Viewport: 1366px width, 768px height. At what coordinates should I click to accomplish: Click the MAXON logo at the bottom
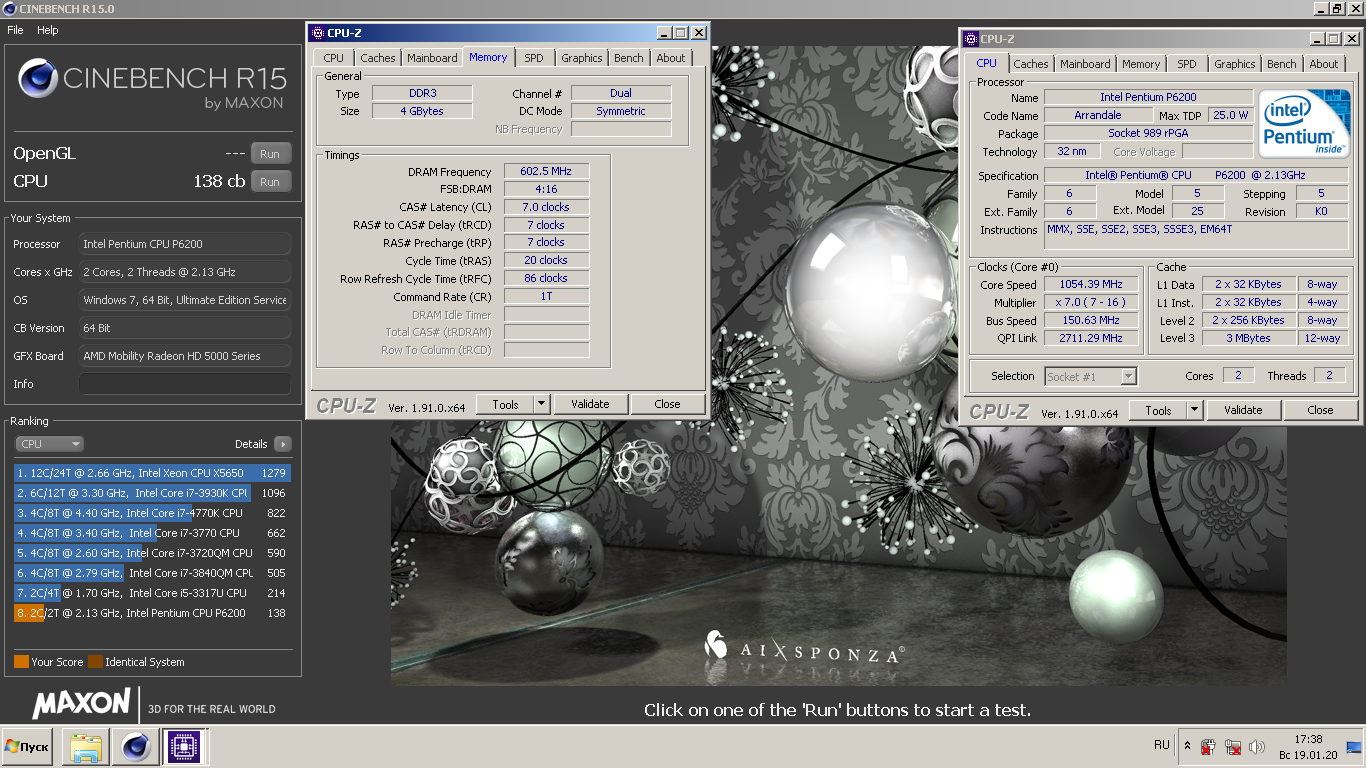pyautogui.click(x=81, y=704)
